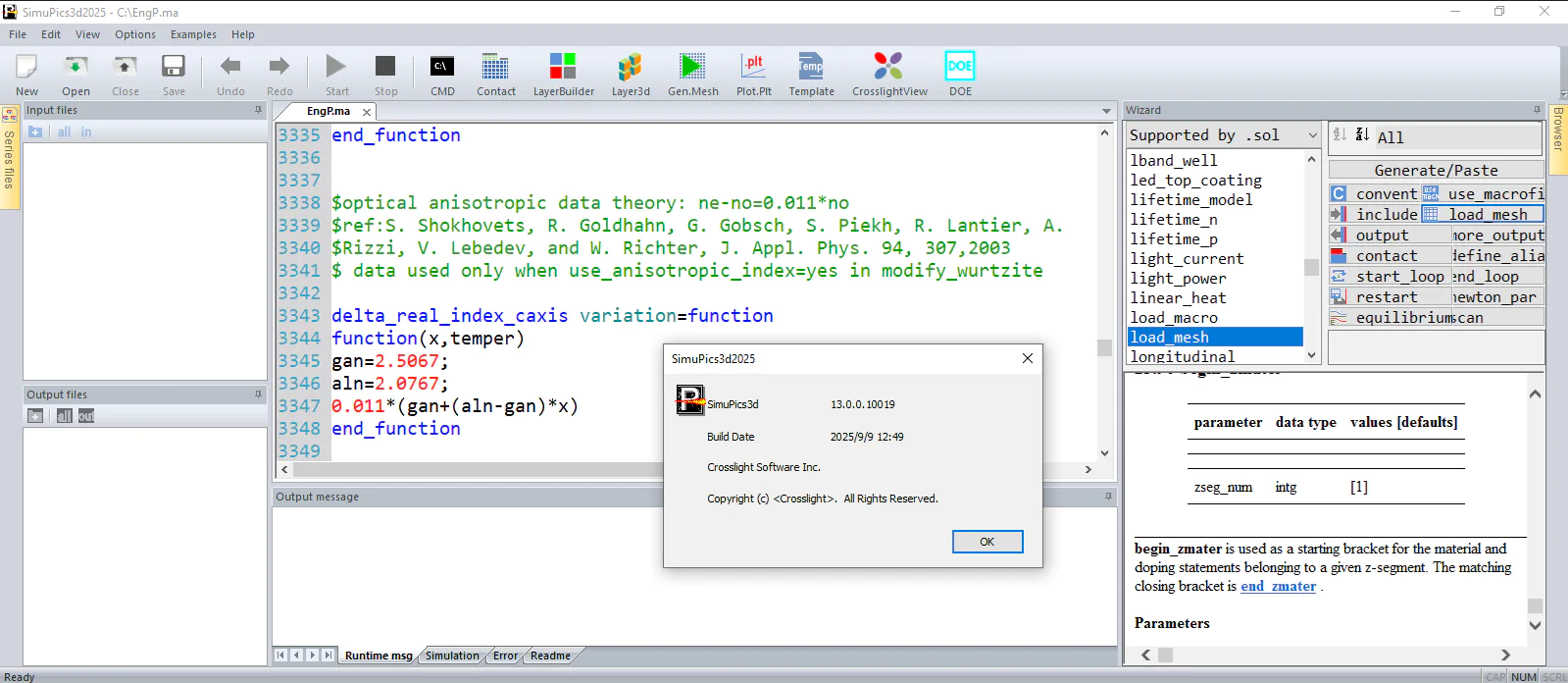Image resolution: width=1568 pixels, height=683 pixels.
Task: Add folder in Input files panel
Action: (x=35, y=131)
